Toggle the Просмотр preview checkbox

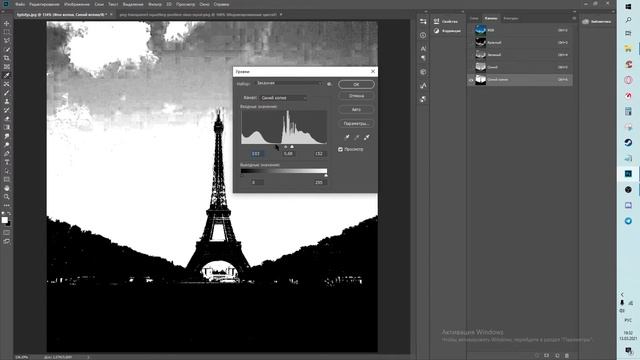click(340, 149)
